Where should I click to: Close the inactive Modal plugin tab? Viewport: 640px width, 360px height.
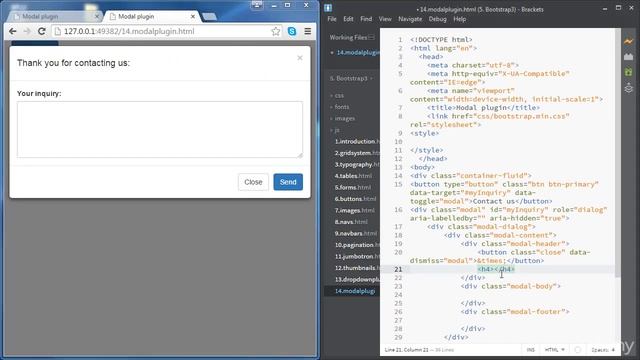pos(97,16)
